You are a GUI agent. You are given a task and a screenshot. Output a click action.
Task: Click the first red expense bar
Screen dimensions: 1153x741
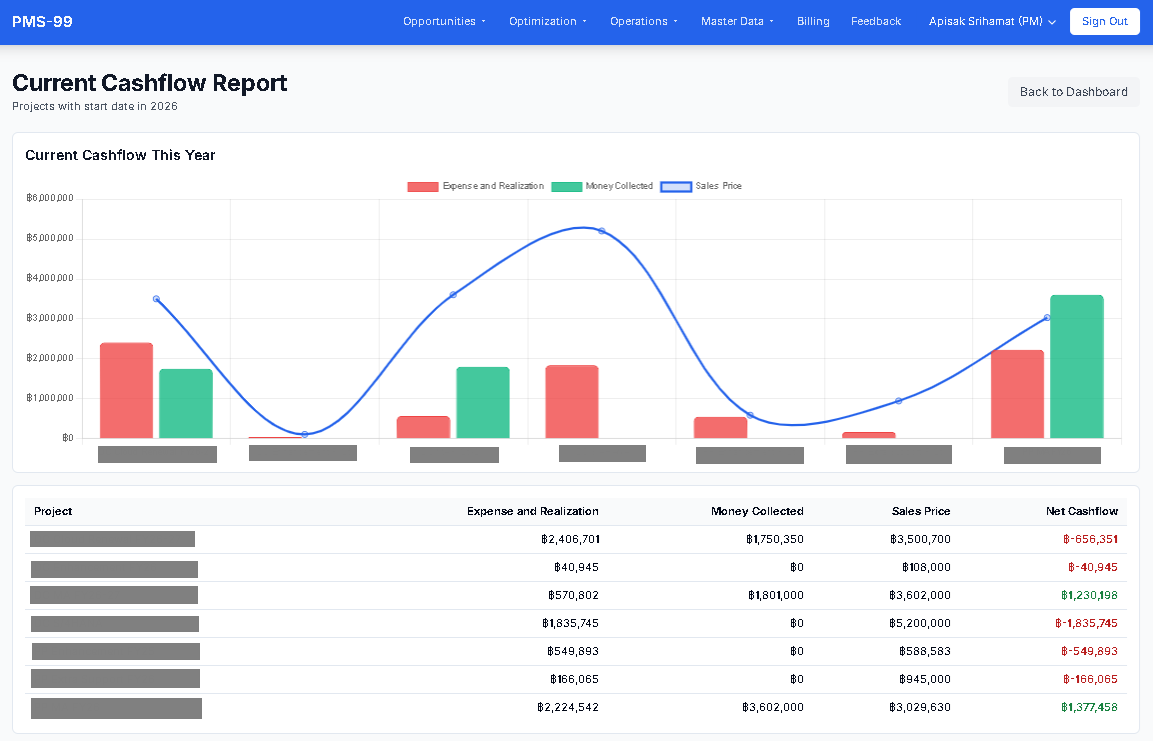point(126,390)
